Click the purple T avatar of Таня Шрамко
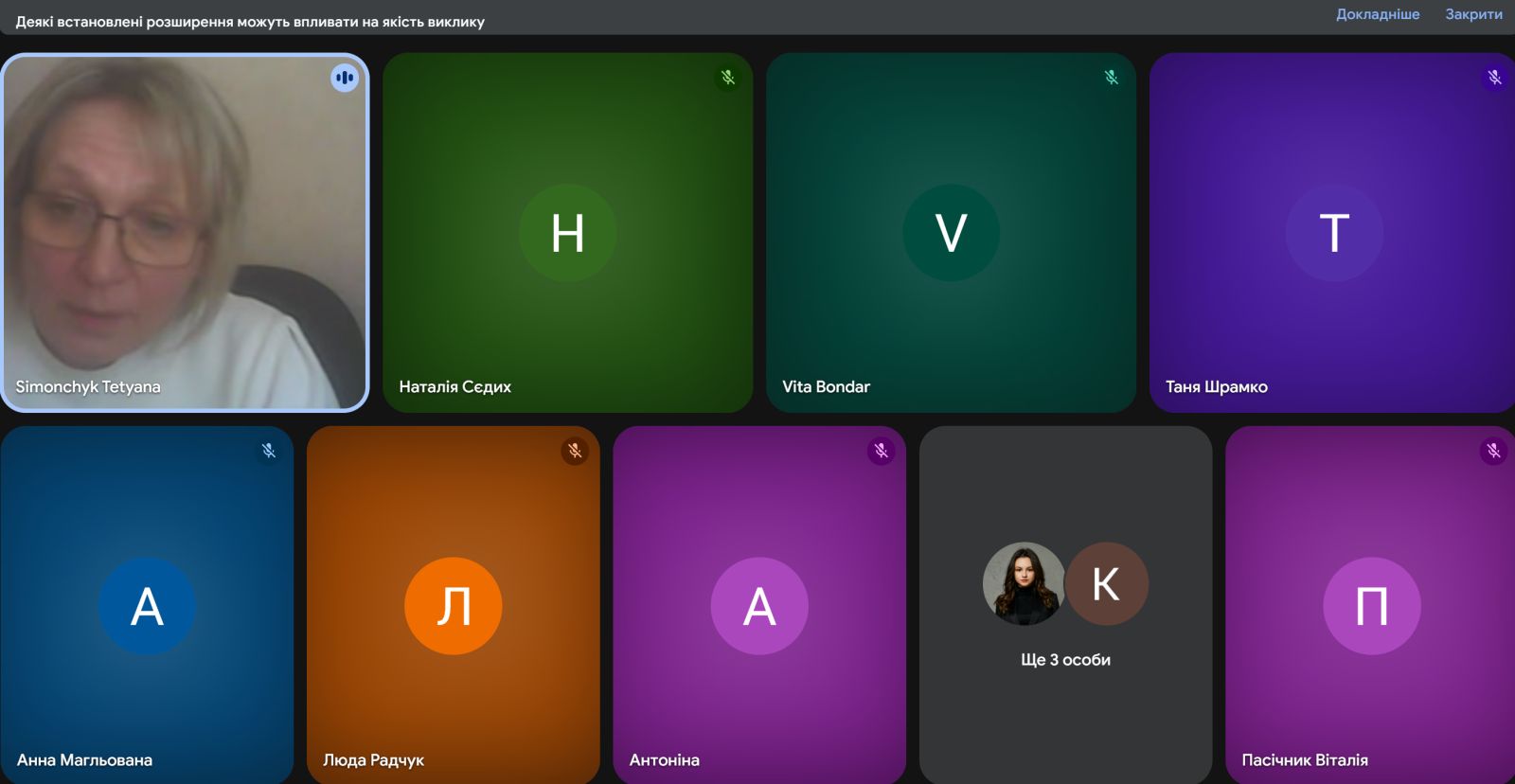The image size is (1515, 784). (x=1334, y=233)
